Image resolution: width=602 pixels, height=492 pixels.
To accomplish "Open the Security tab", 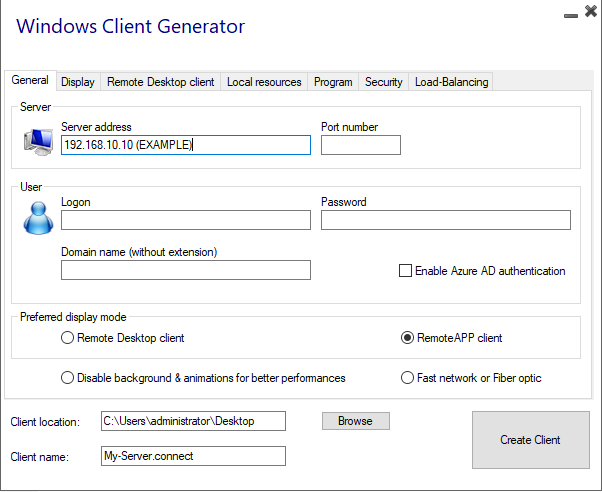I will click(383, 82).
